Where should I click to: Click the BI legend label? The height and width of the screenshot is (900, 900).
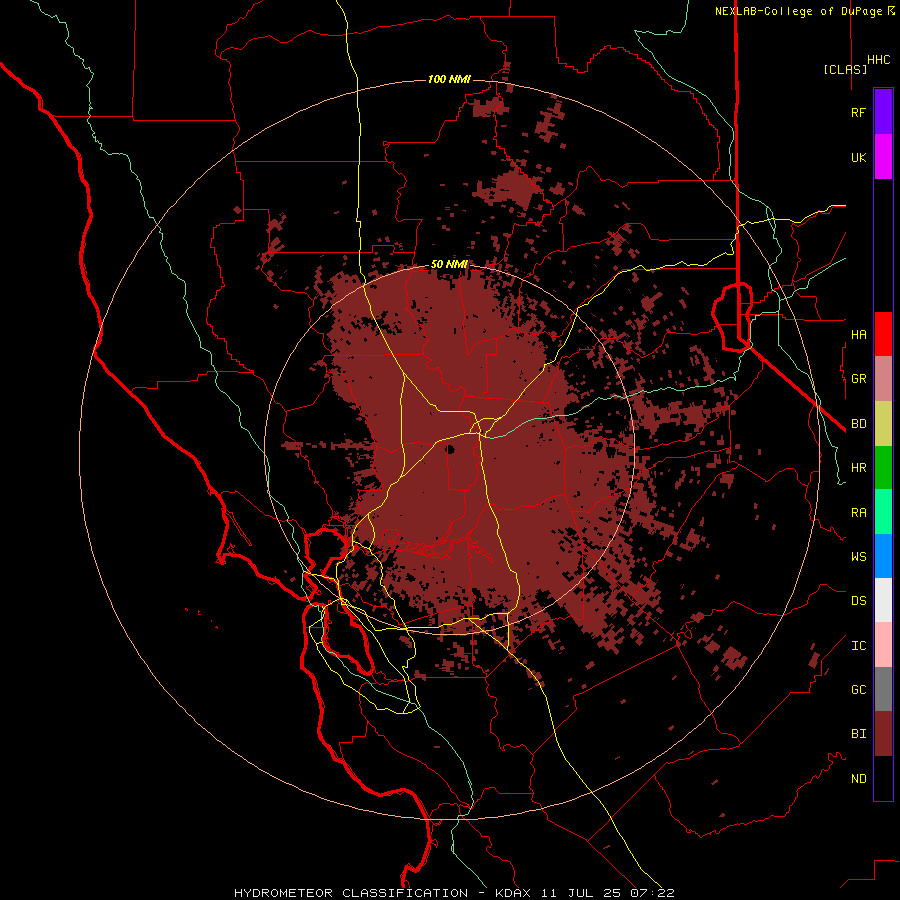[x=858, y=734]
